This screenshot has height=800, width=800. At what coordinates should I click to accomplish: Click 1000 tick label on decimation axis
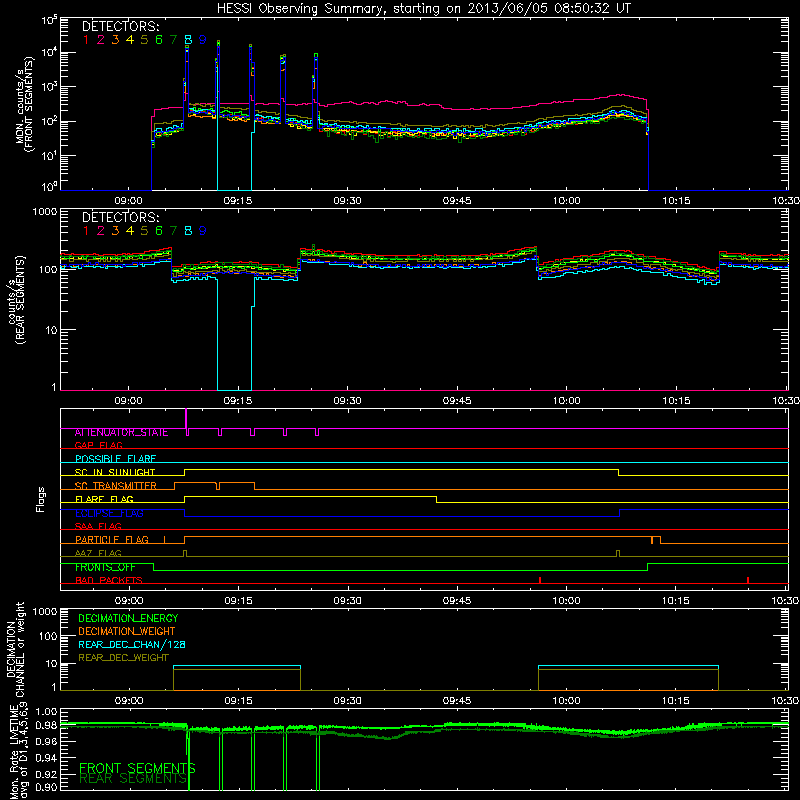click(x=45, y=611)
